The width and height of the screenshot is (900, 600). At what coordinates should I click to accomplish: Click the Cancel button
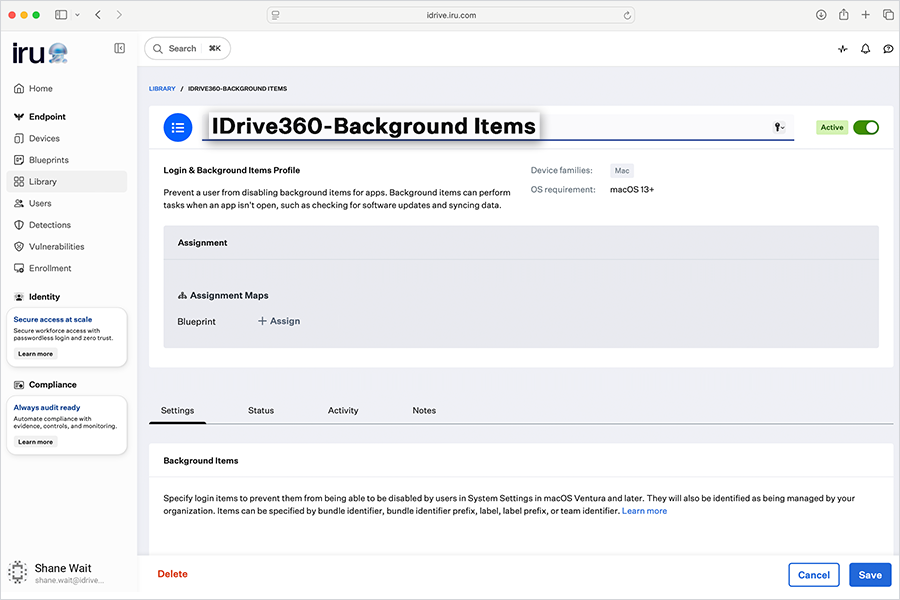(813, 575)
